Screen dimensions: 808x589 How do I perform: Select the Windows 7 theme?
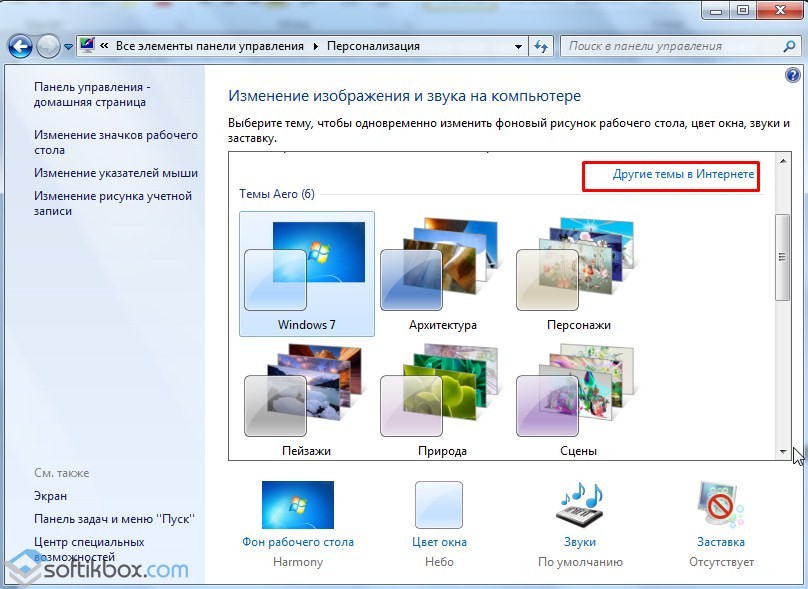[307, 273]
